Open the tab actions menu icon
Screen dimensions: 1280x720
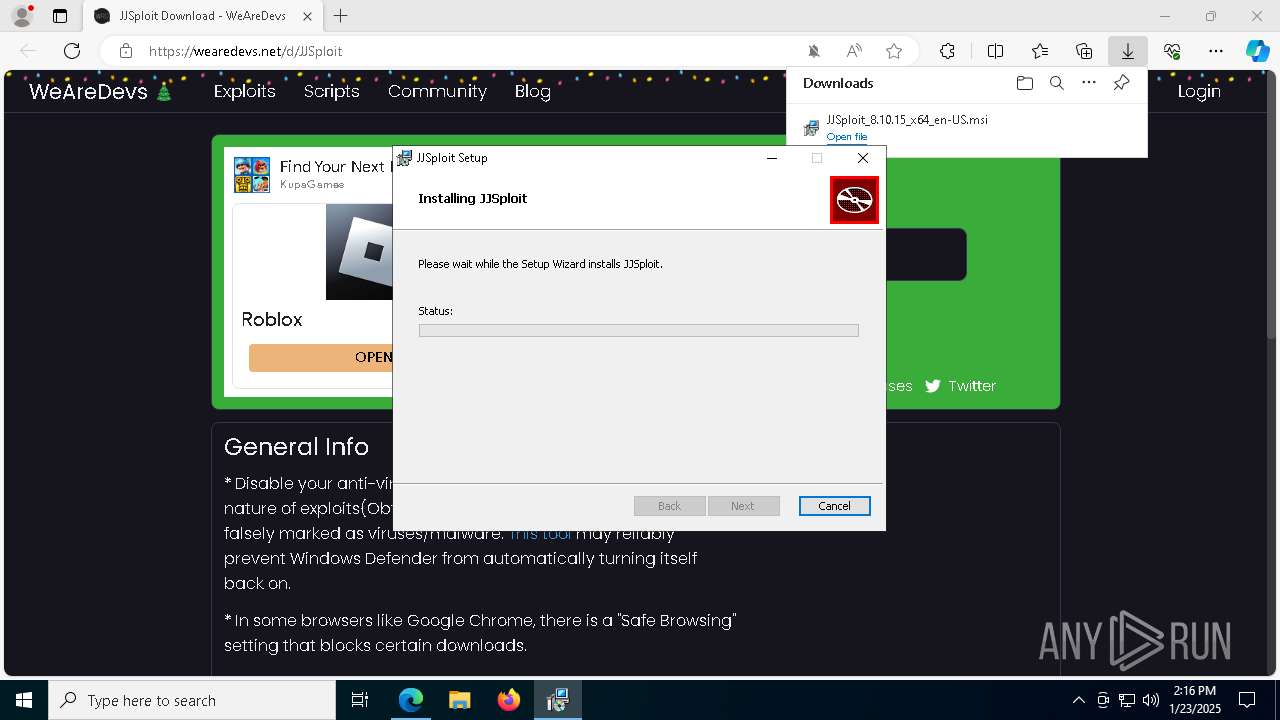(60, 16)
